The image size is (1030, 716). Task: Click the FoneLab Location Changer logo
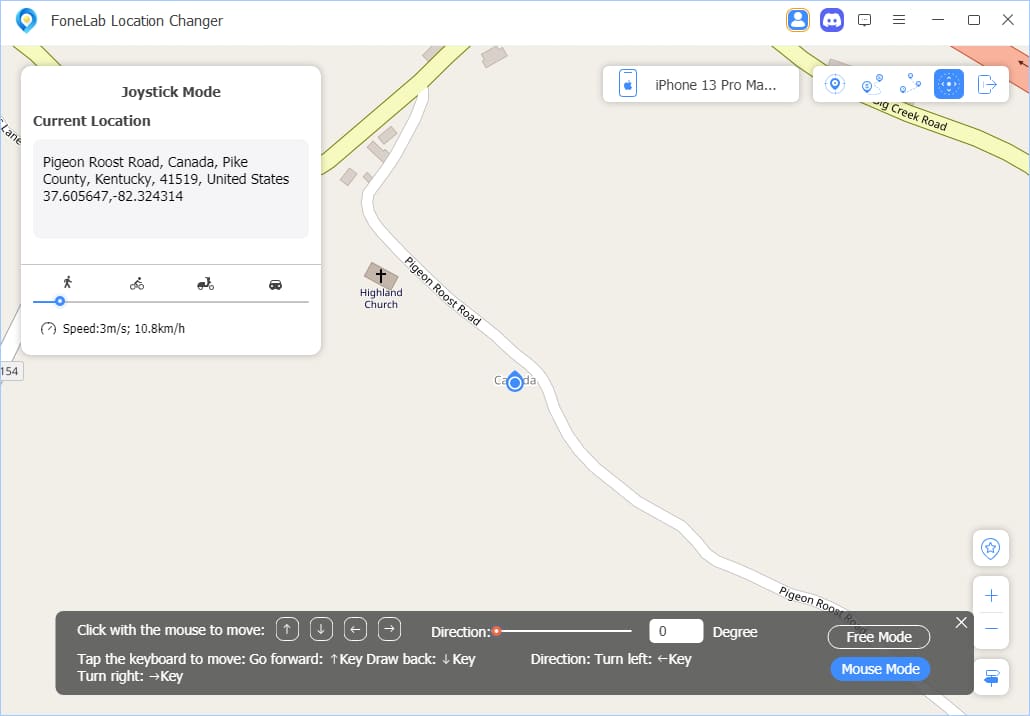pyautogui.click(x=26, y=20)
